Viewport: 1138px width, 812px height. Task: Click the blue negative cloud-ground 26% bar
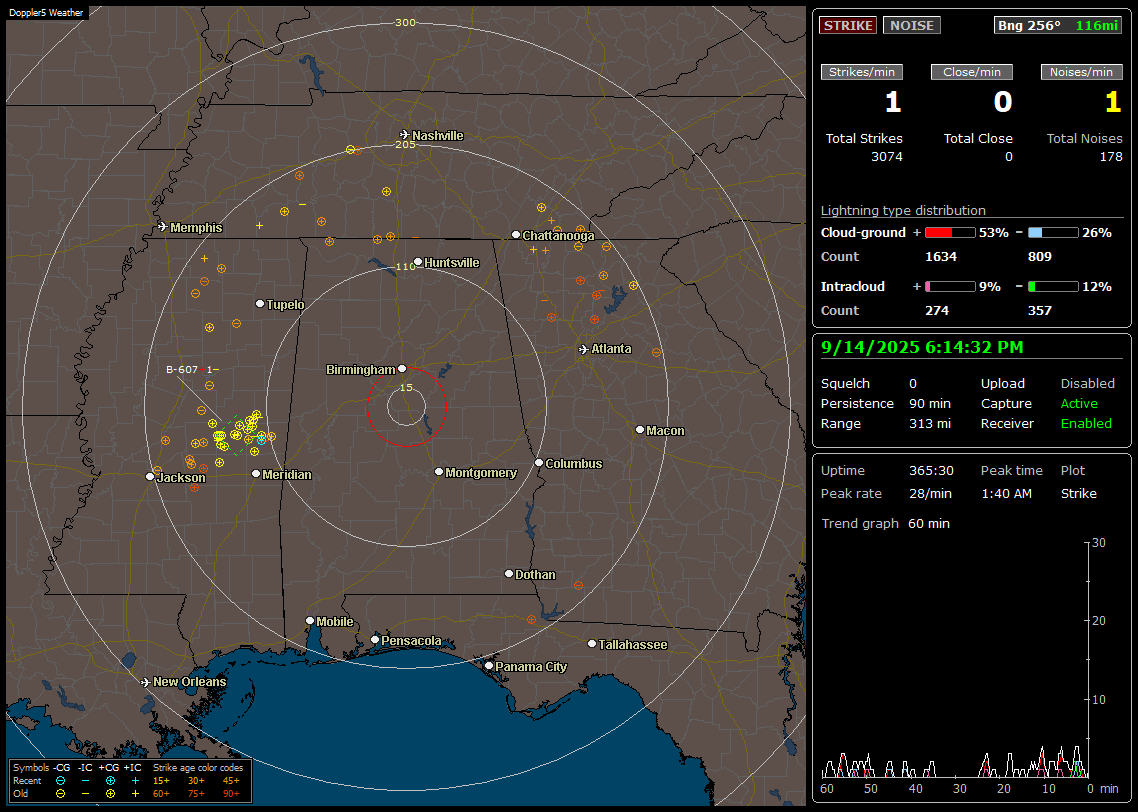[x=1053, y=233]
